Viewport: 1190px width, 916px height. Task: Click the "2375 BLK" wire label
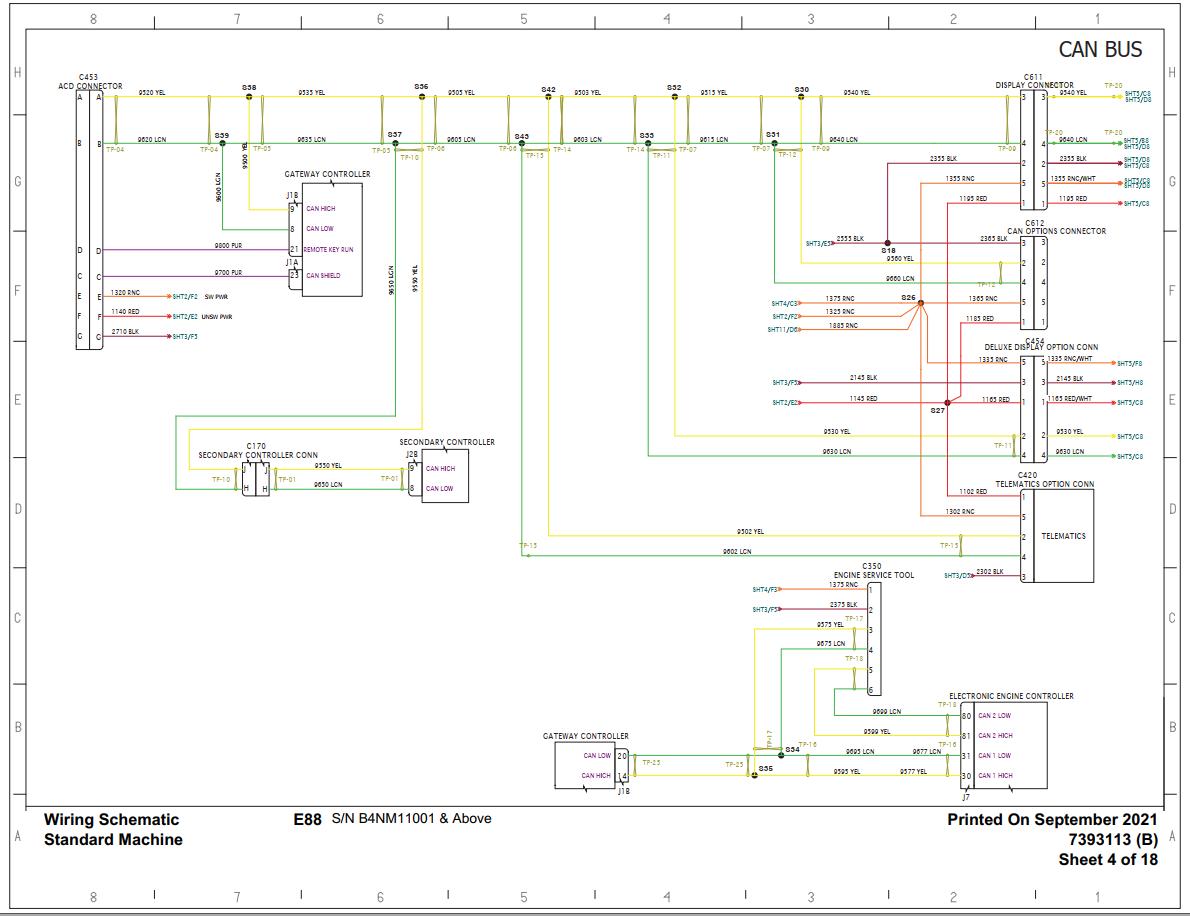coord(843,605)
